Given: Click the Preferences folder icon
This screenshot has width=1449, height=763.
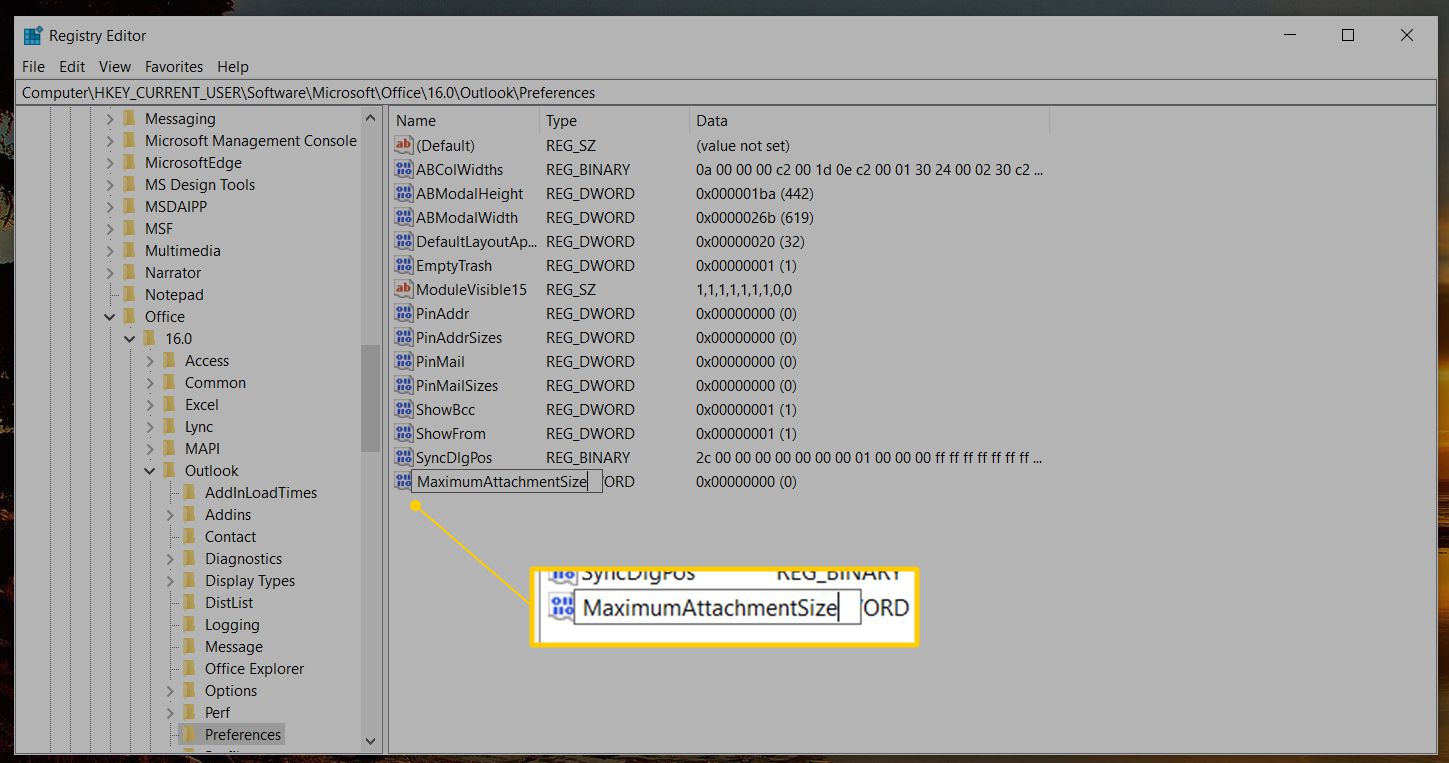Looking at the screenshot, I should [189, 734].
